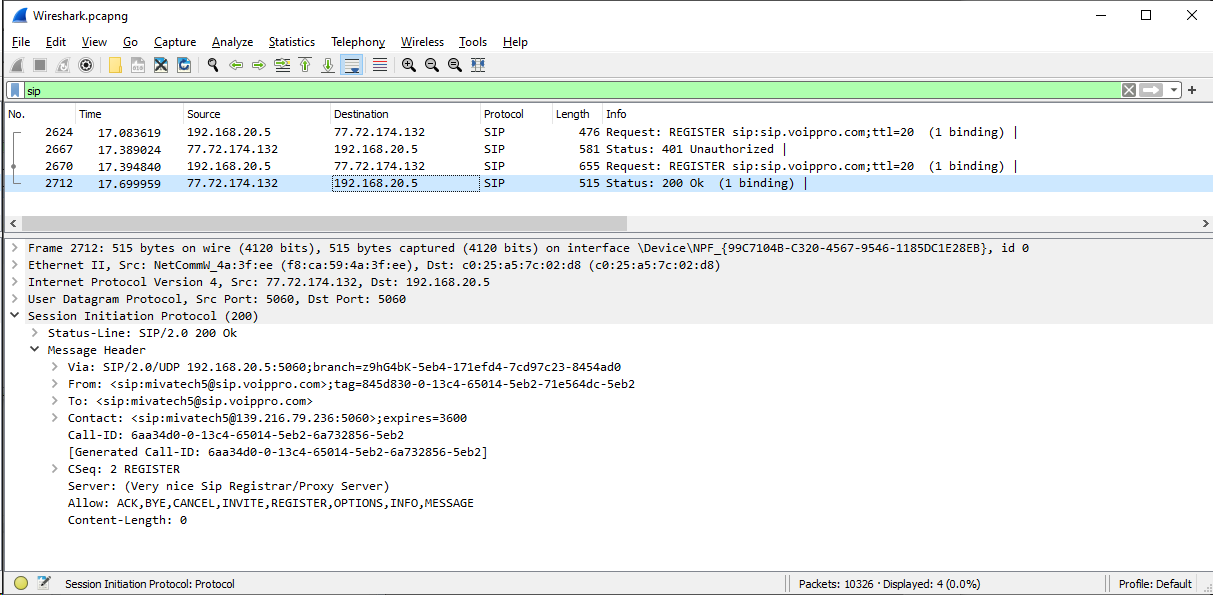Click the Go to first packet icon
Screen dimensions: 1213x595
[305, 65]
